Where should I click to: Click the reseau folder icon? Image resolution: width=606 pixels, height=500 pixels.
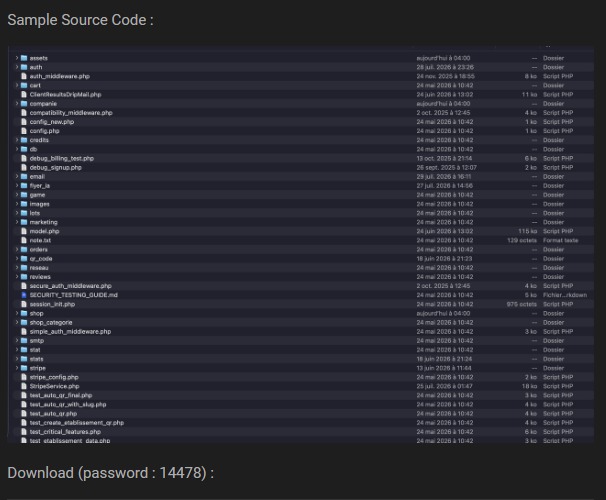[24, 268]
